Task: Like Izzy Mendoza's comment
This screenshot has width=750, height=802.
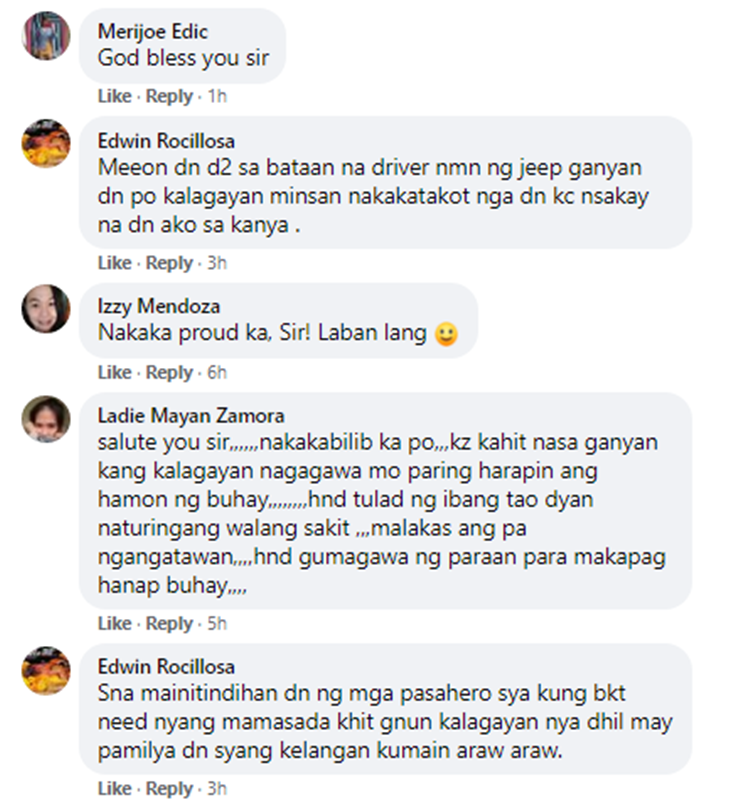Action: click(x=115, y=372)
